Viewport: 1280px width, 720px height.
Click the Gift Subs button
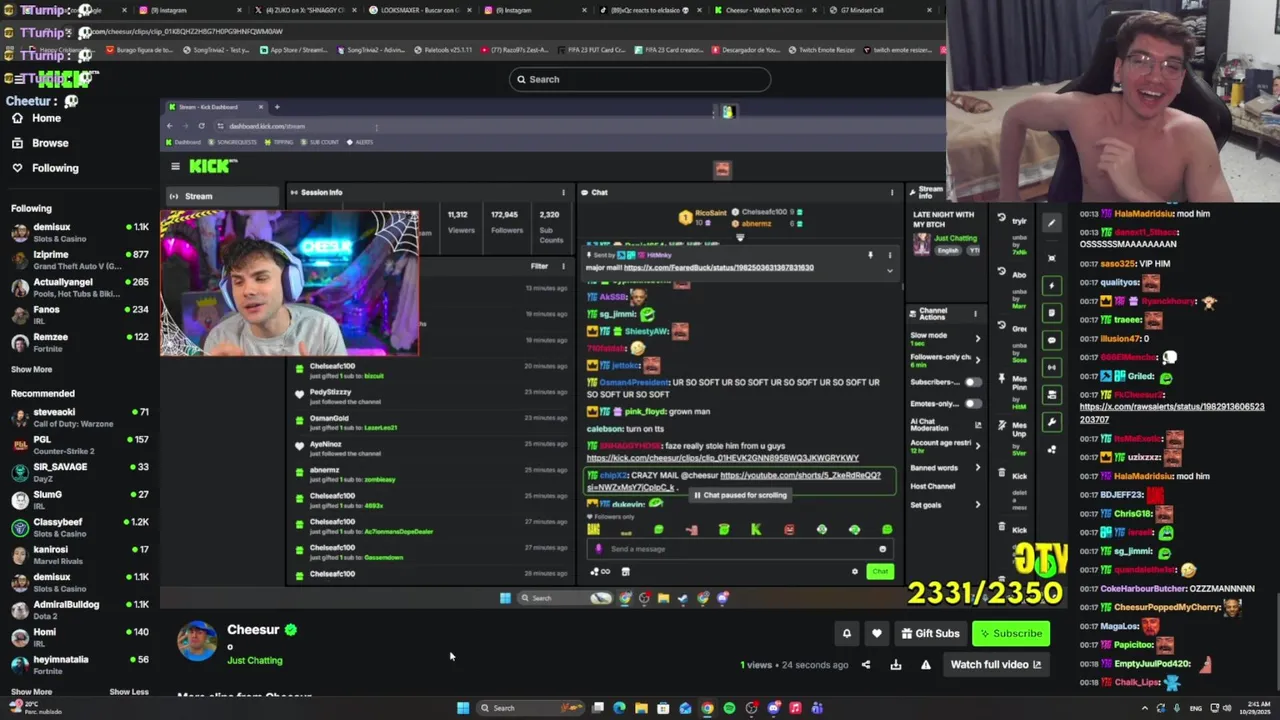930,633
